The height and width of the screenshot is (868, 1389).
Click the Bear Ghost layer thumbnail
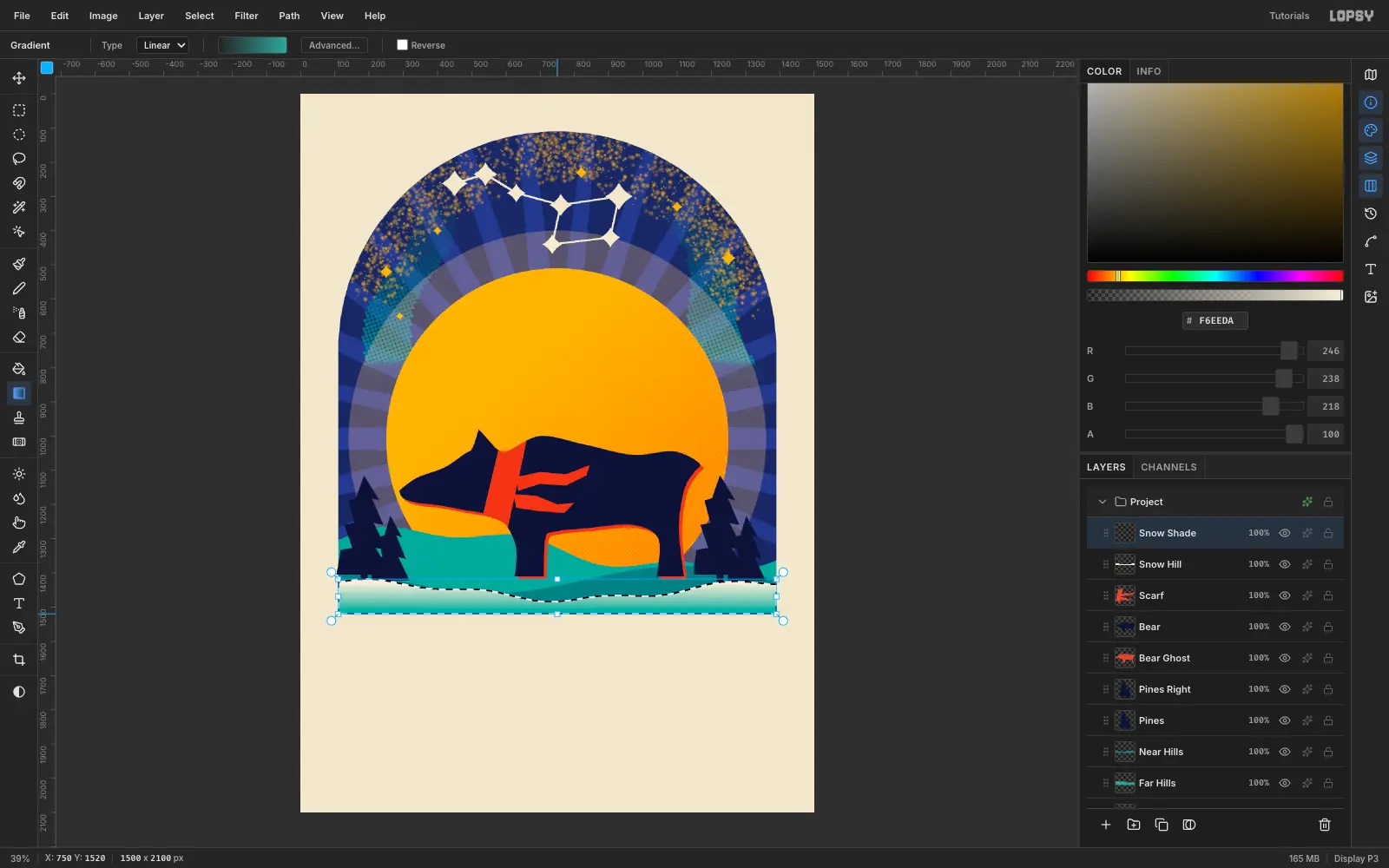1125,658
